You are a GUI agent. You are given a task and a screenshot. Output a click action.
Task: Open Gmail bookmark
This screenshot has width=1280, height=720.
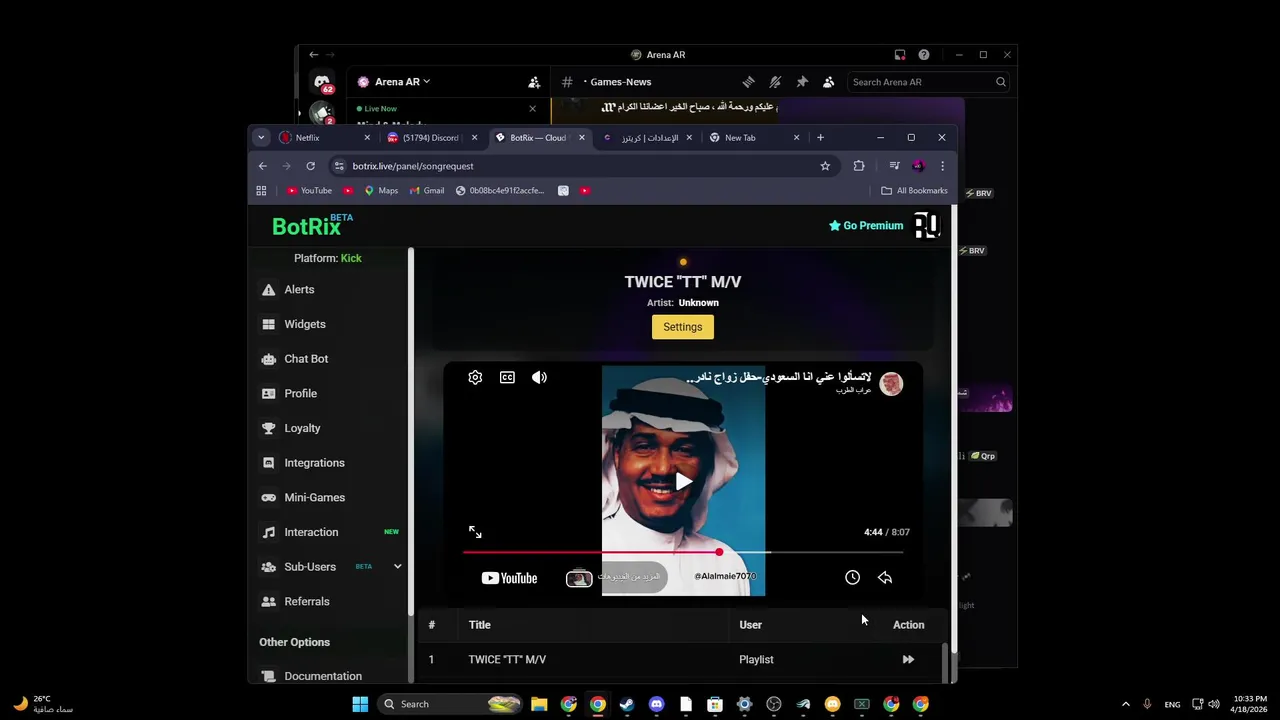pyautogui.click(x=427, y=191)
